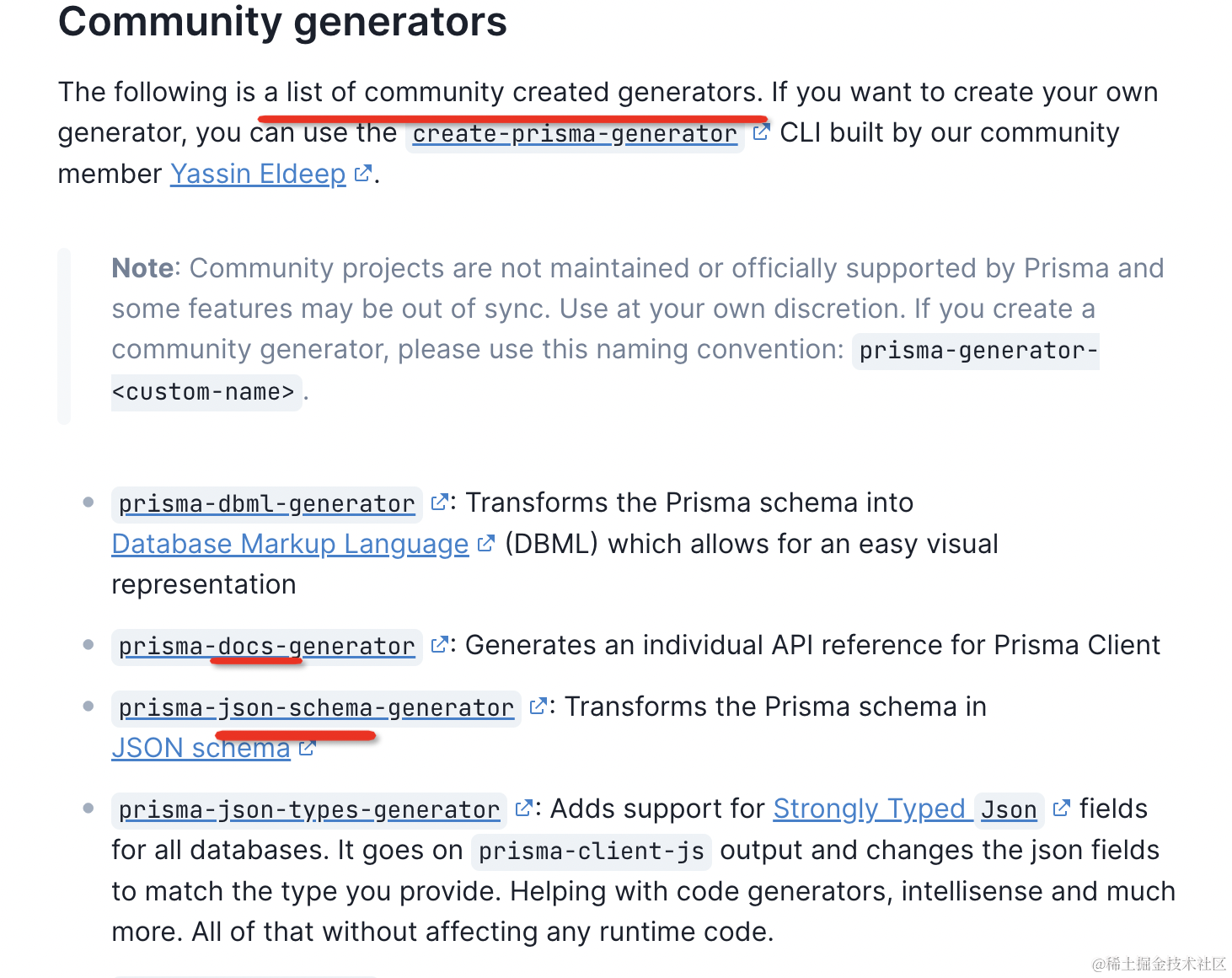
Task: Click external-link icon beside JSON schema
Action: pyautogui.click(x=307, y=748)
